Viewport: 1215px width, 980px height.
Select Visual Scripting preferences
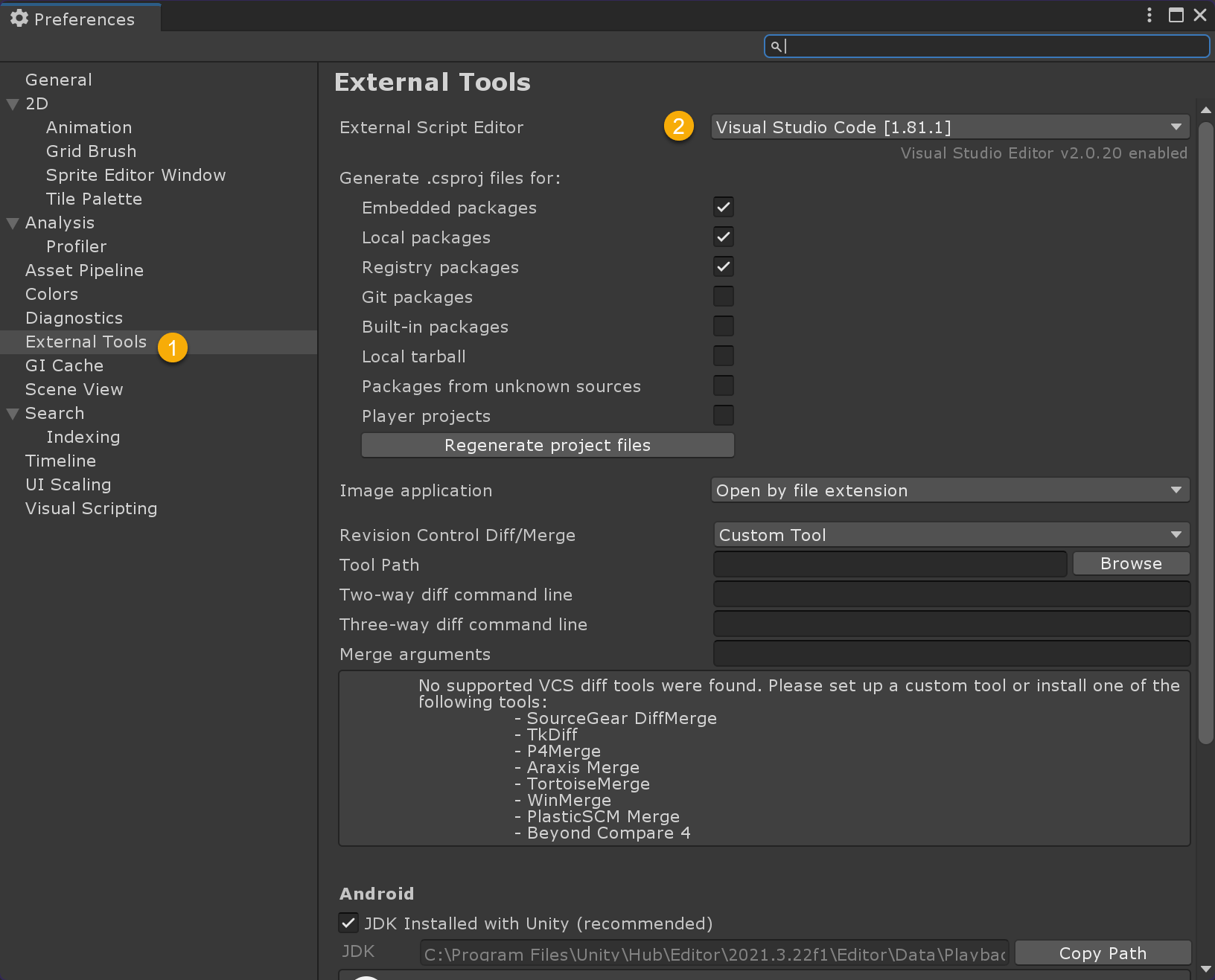[92, 508]
